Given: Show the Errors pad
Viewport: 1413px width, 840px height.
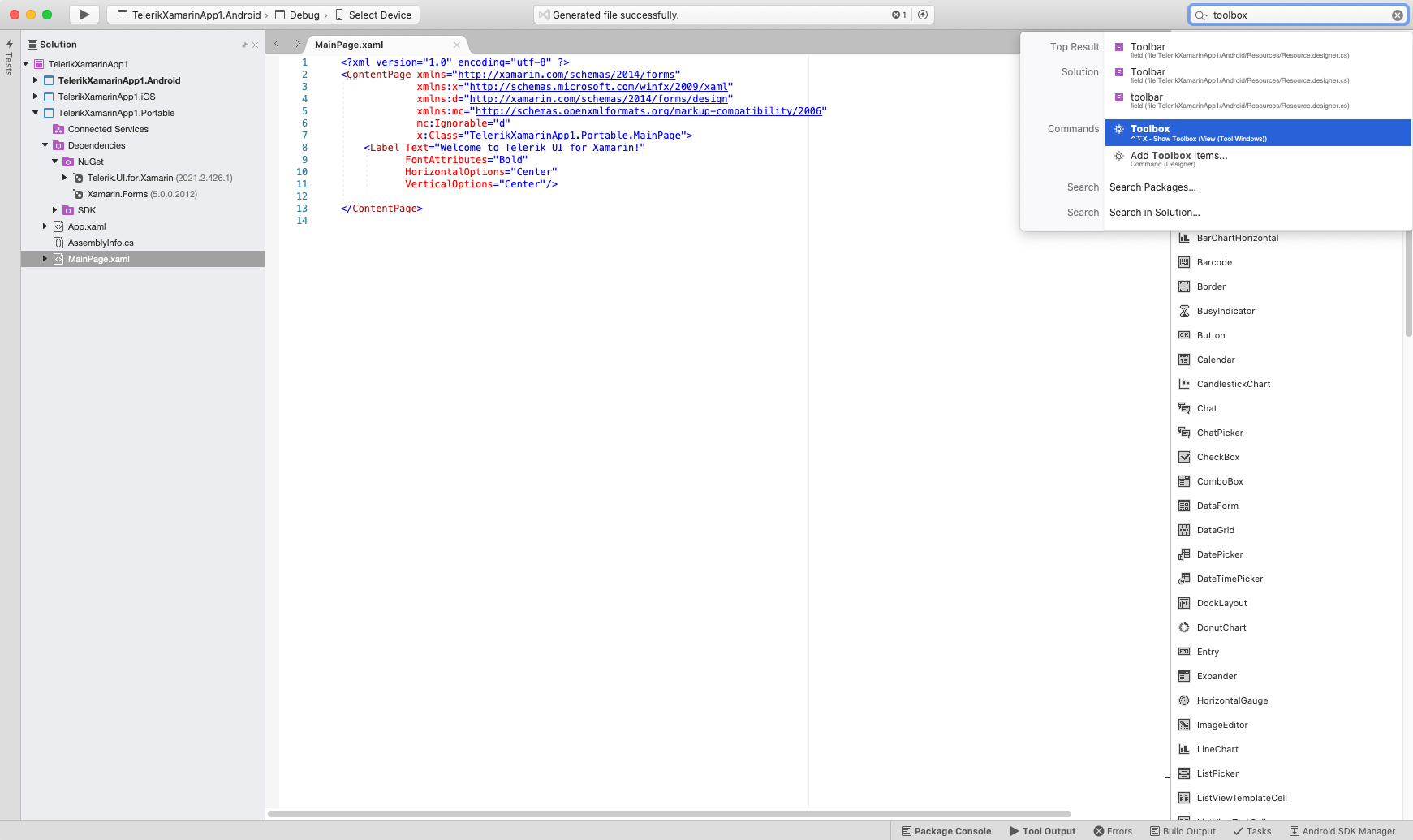Looking at the screenshot, I should point(1113,831).
